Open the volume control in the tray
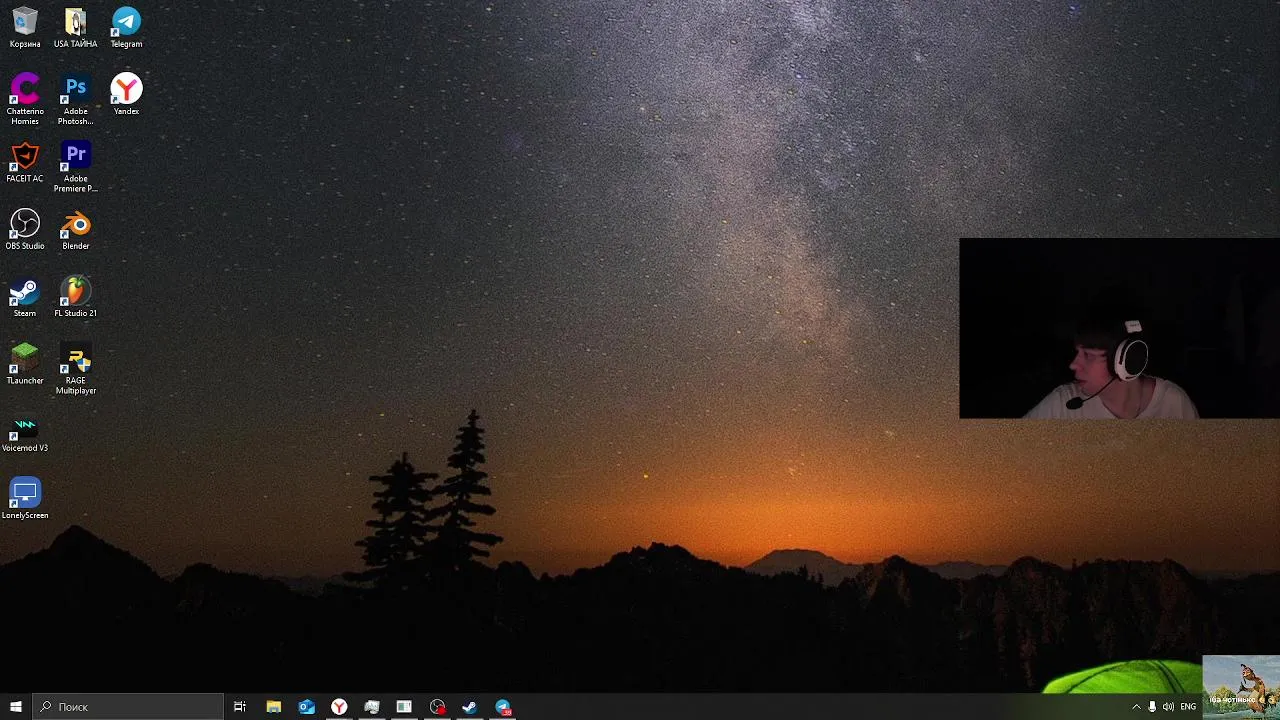 point(1168,707)
